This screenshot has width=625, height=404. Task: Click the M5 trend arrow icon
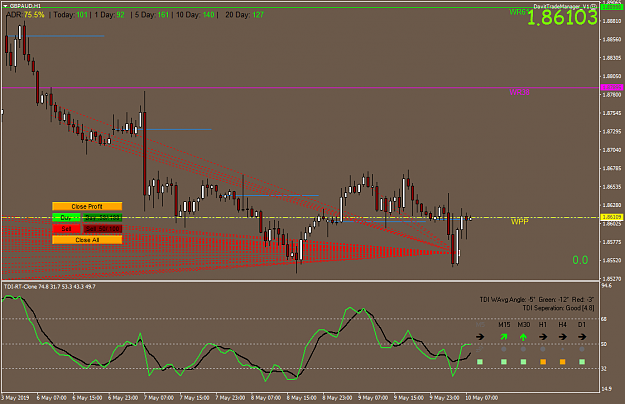pos(480,337)
